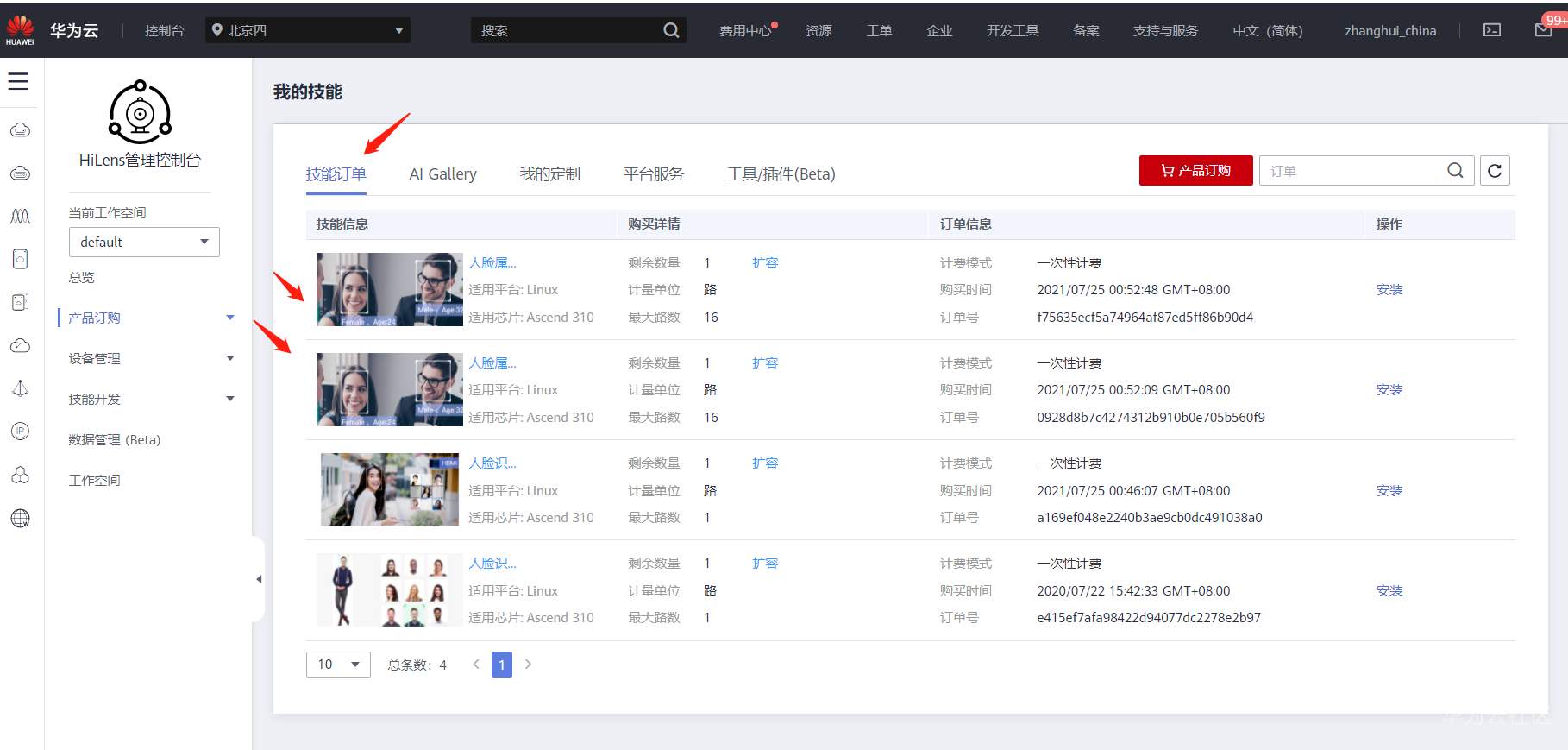Click the thumbnail of the 2020/07/22 skill

pos(390,590)
